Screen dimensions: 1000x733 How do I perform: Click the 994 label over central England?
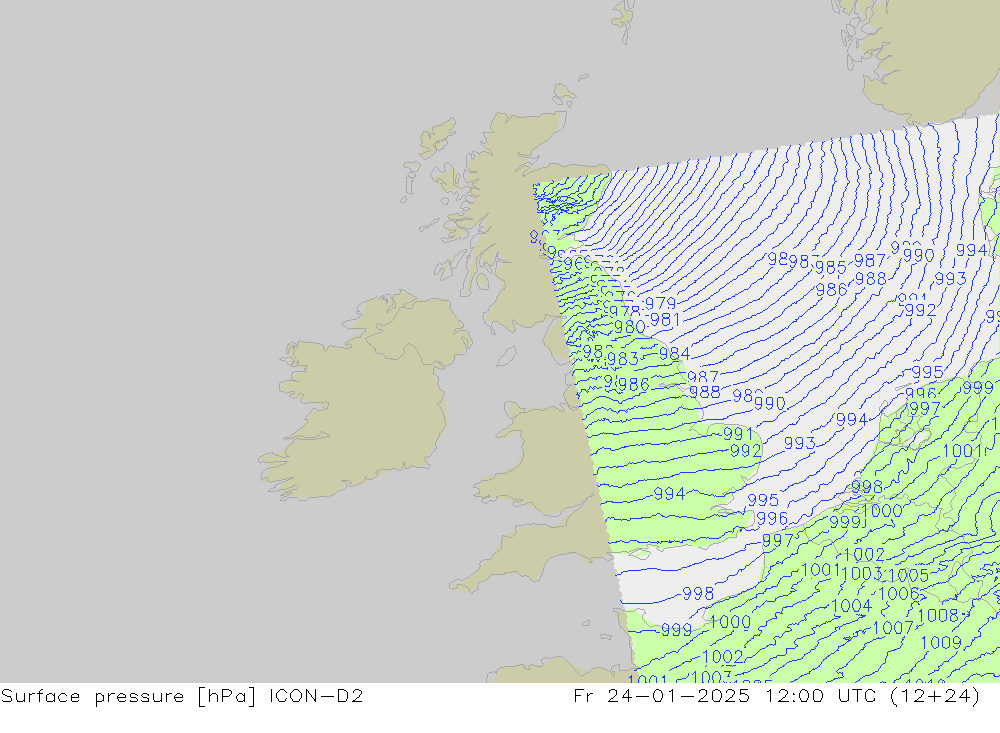tap(669, 494)
